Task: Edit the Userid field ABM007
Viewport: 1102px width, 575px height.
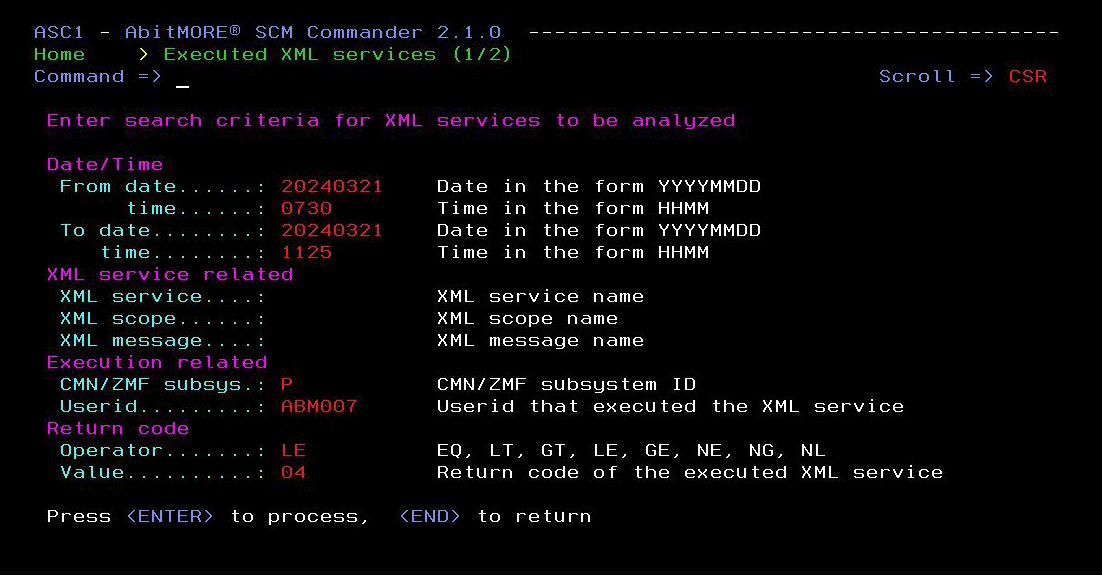Action: pos(319,406)
